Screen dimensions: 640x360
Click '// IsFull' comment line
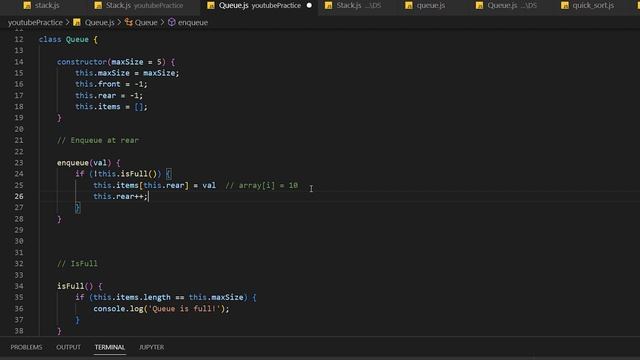pyautogui.click(x=77, y=264)
